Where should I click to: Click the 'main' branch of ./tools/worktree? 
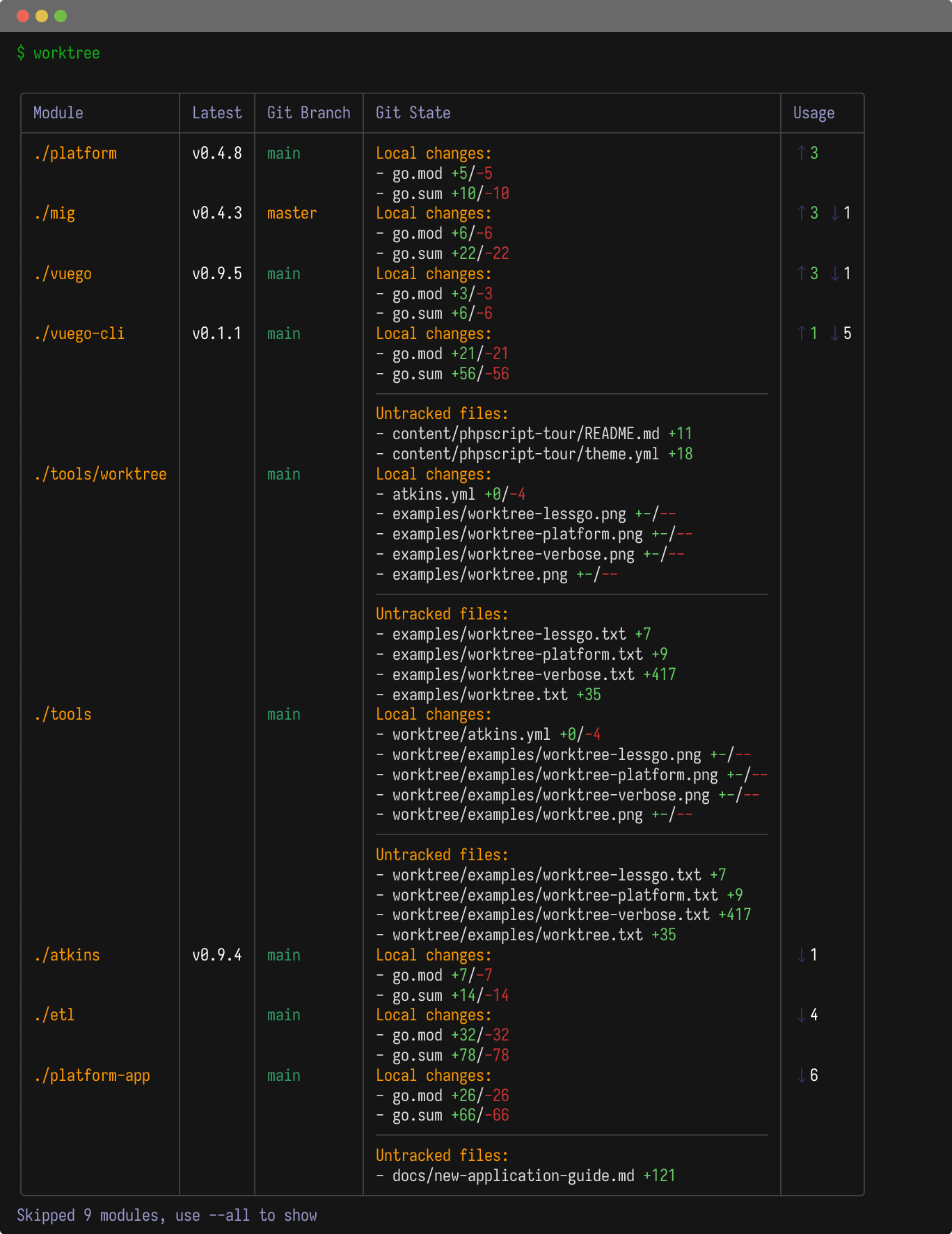[284, 474]
